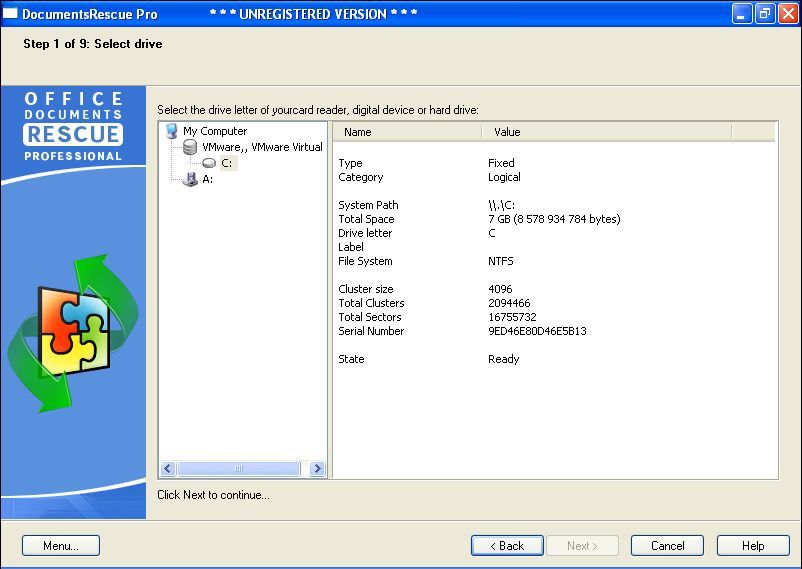Image resolution: width=802 pixels, height=569 pixels.
Task: Click the Value column header
Action: [607, 132]
